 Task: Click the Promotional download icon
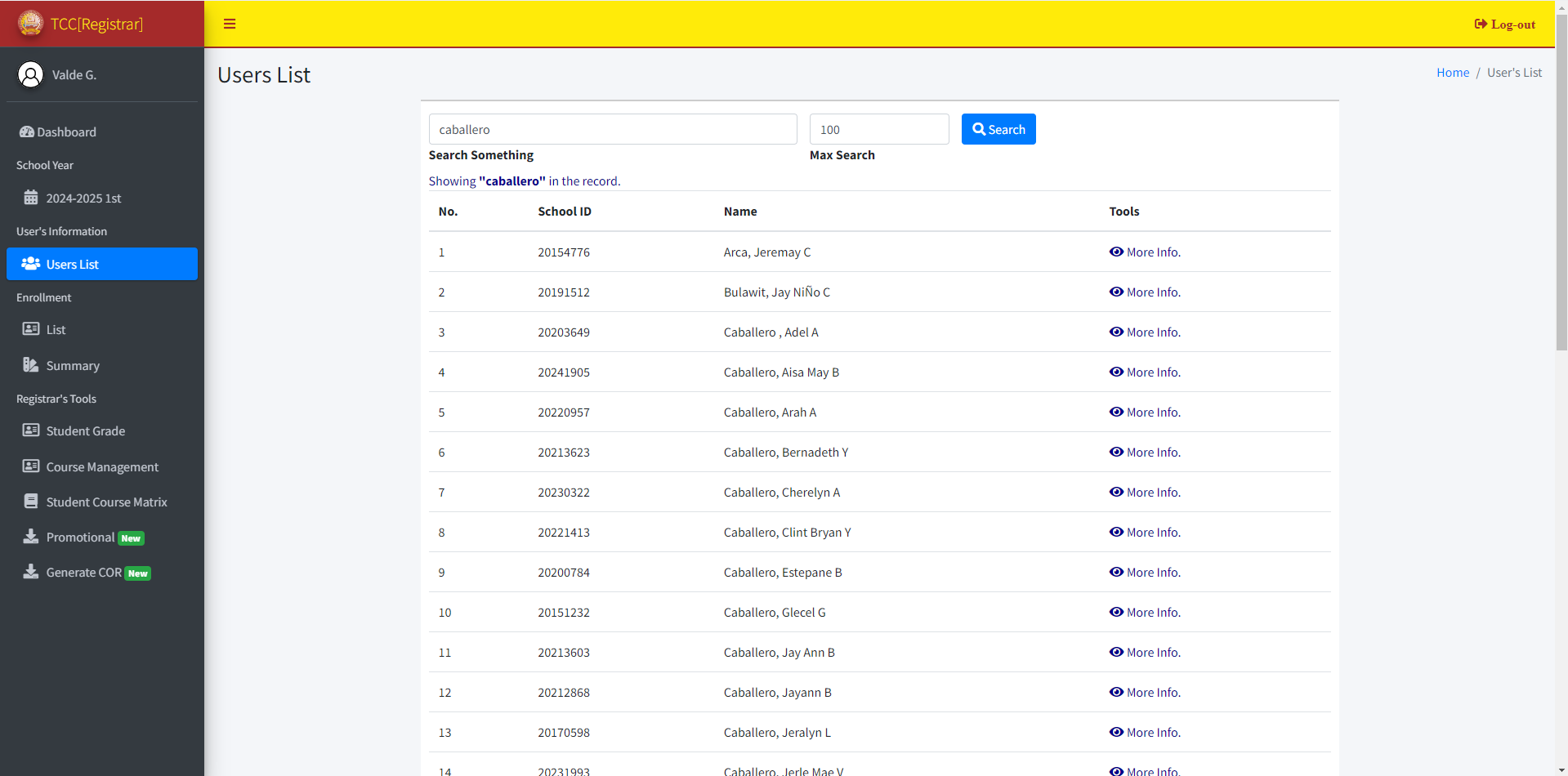point(31,537)
